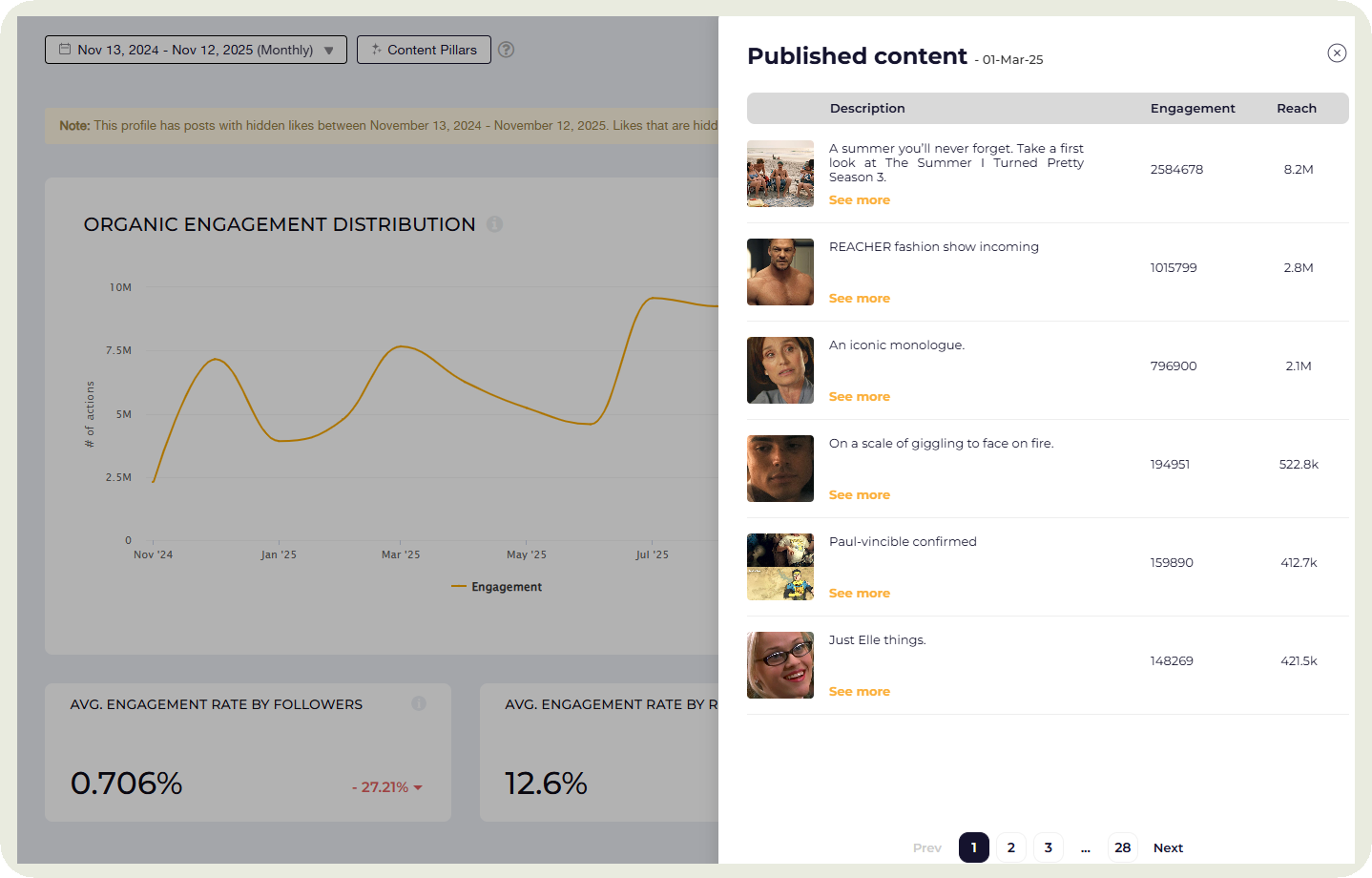This screenshot has height=878, width=1372.
Task: Open page 28 of the content list
Action: click(x=1122, y=847)
